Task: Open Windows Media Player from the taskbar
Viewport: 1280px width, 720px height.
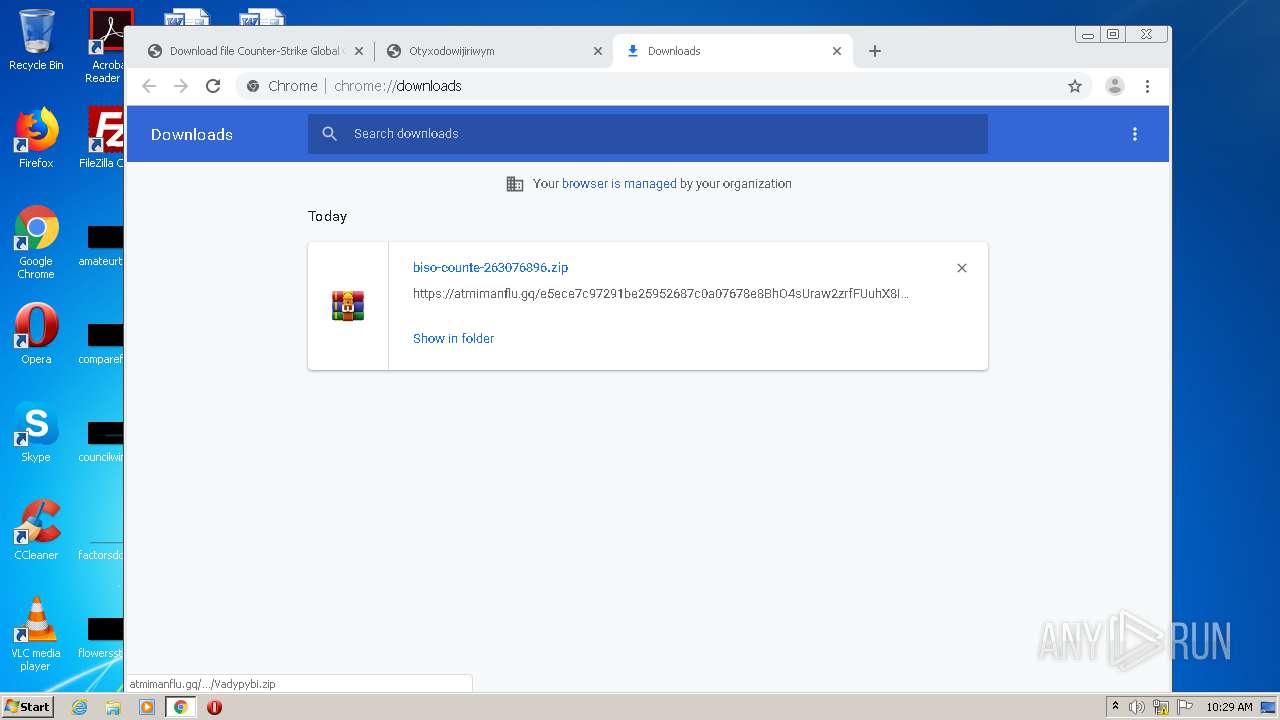Action: tap(147, 707)
